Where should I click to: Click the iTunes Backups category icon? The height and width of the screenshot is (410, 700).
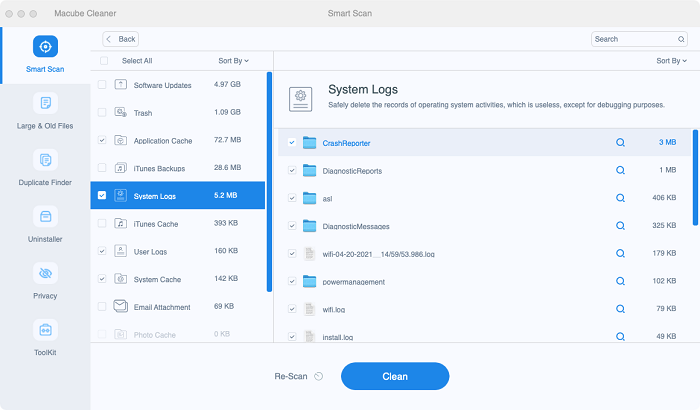pos(121,168)
